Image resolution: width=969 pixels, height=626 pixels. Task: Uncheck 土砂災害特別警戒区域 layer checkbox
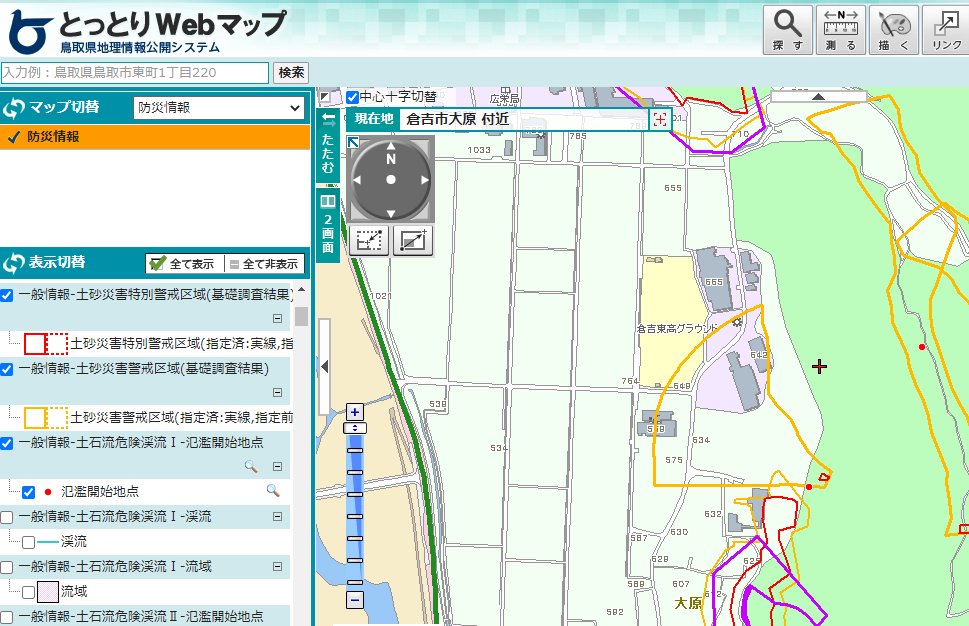pos(7,295)
